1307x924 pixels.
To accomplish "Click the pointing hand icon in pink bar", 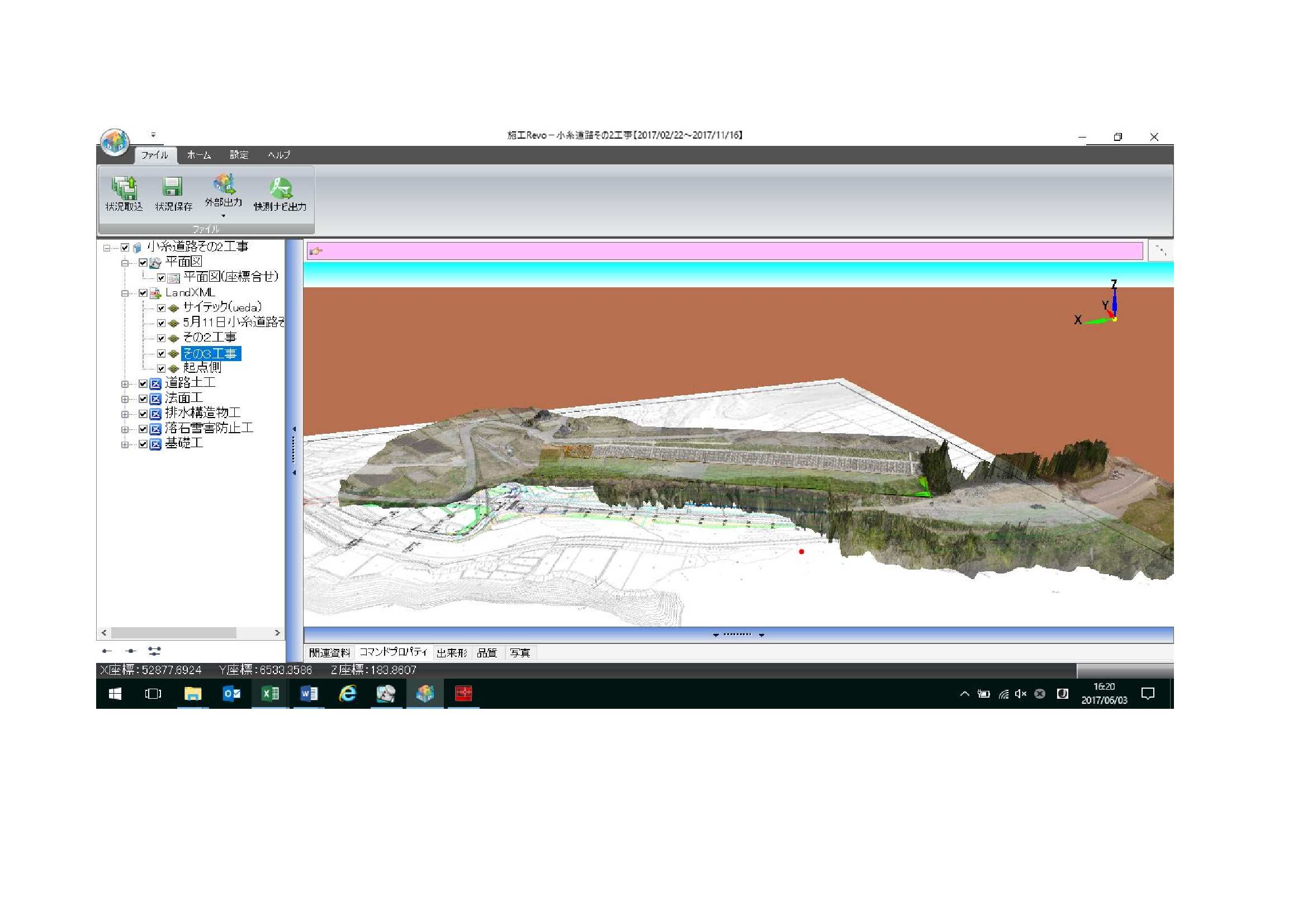I will tap(316, 251).
